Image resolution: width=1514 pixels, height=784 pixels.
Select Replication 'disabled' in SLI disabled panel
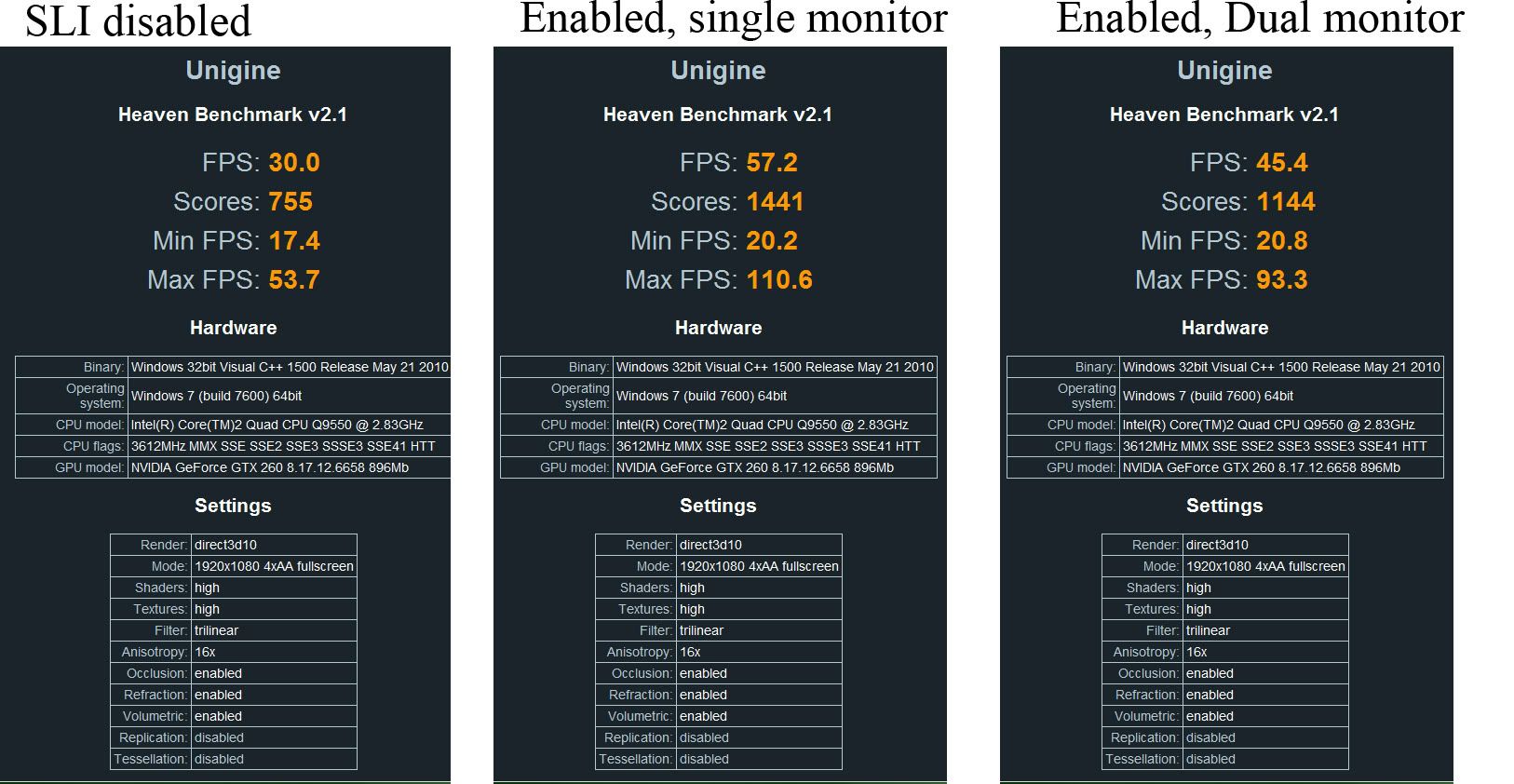pyautogui.click(x=219, y=737)
